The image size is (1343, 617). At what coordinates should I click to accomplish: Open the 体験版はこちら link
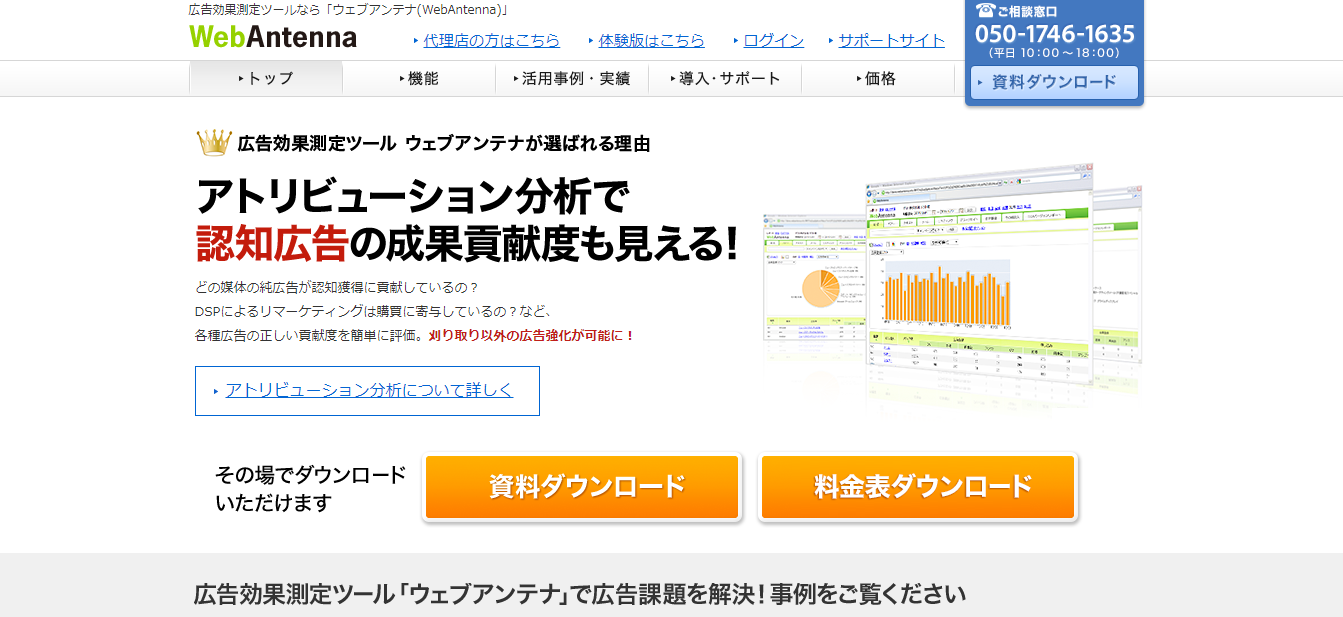tap(651, 41)
